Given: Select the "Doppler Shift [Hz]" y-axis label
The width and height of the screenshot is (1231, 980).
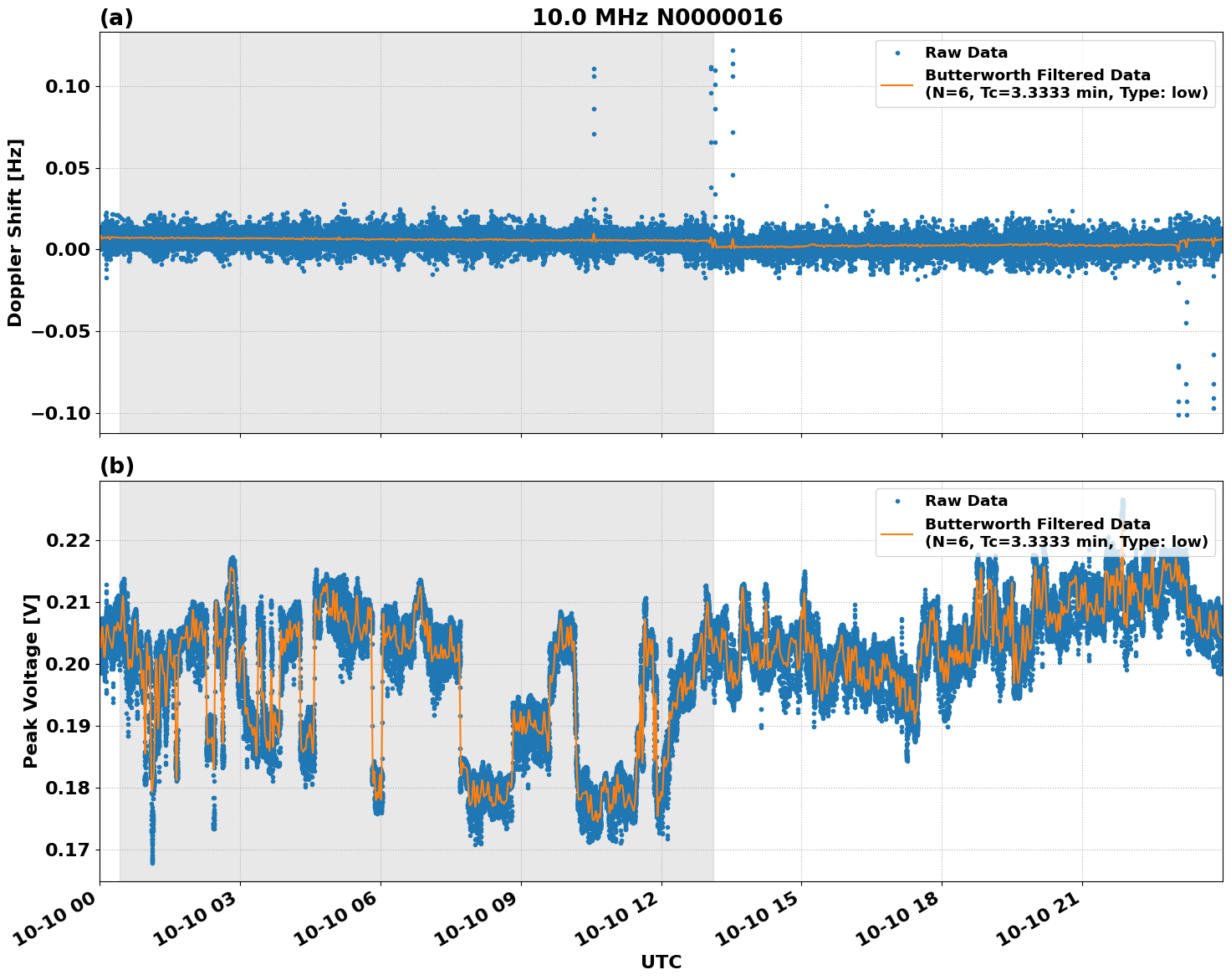Looking at the screenshot, I should click(x=15, y=232).
